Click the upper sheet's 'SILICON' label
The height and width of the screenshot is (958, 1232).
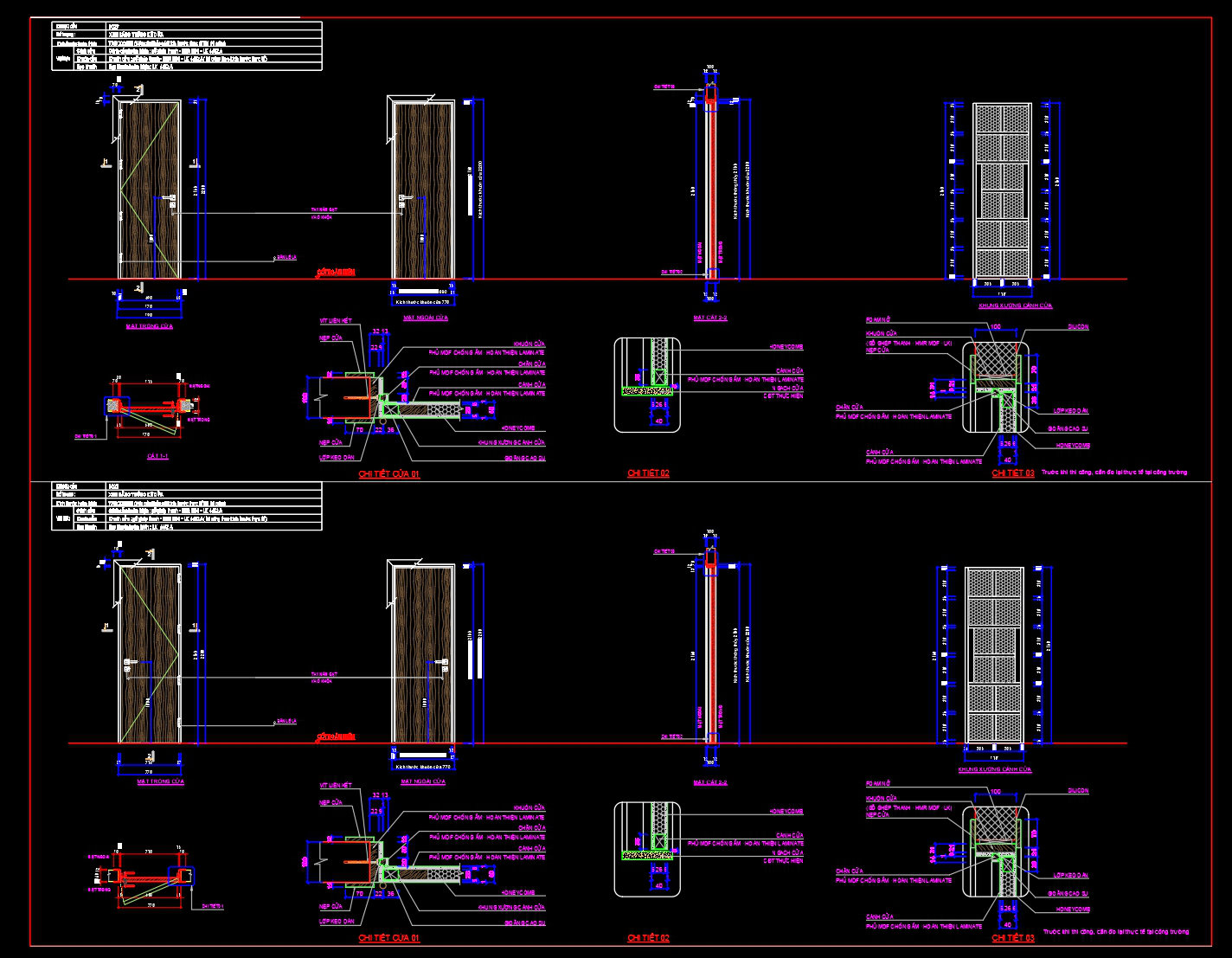point(1078,327)
